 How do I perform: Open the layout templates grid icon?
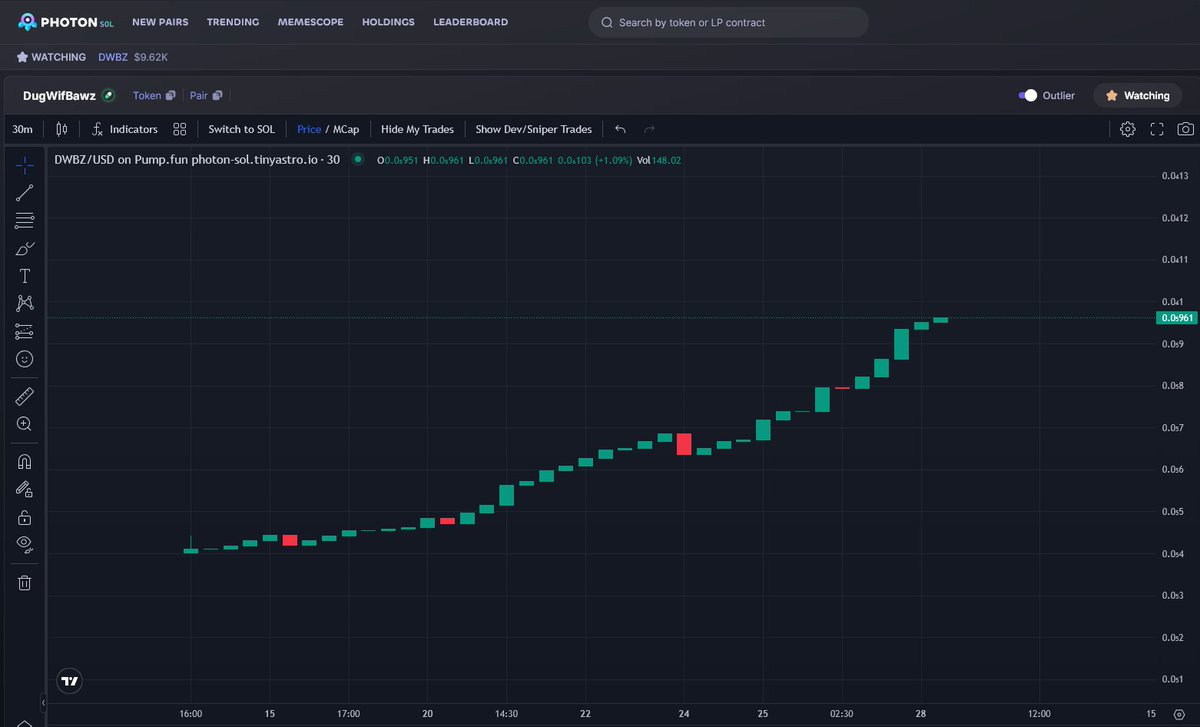[179, 129]
